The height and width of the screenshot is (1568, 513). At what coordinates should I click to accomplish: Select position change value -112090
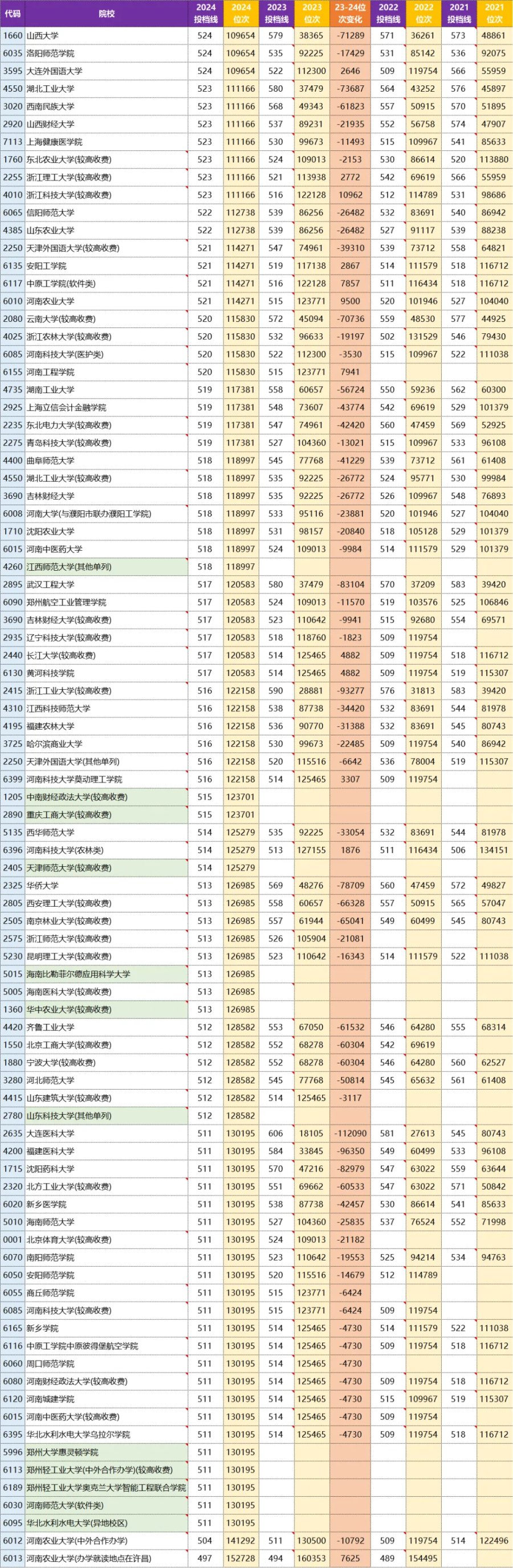click(x=351, y=1133)
